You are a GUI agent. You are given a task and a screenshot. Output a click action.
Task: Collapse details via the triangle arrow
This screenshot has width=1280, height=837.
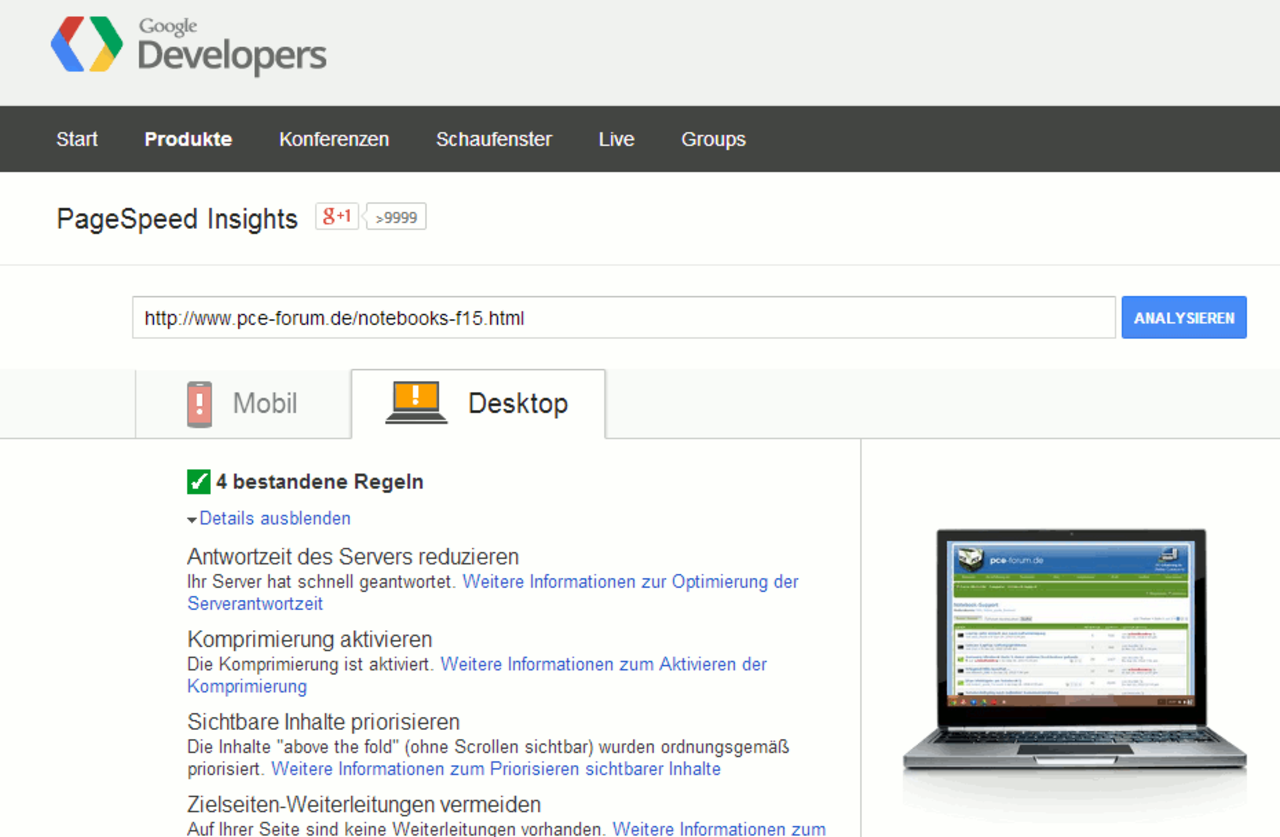point(192,520)
